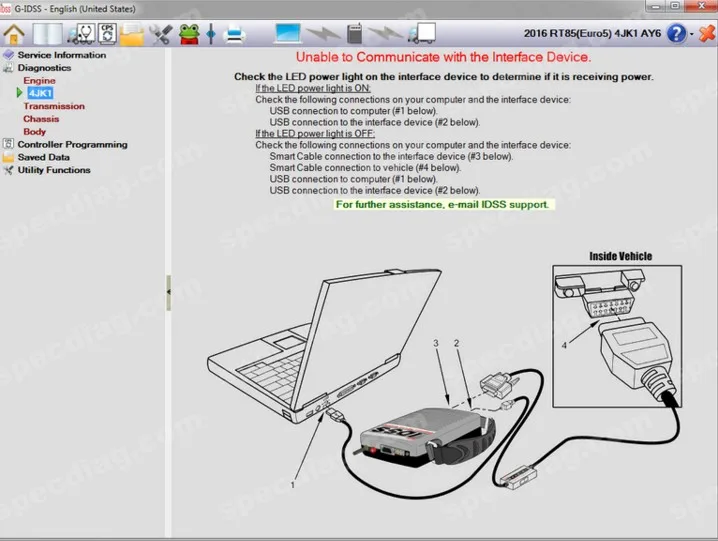
Task: Click the Service Information tree icon
Action: (8, 55)
